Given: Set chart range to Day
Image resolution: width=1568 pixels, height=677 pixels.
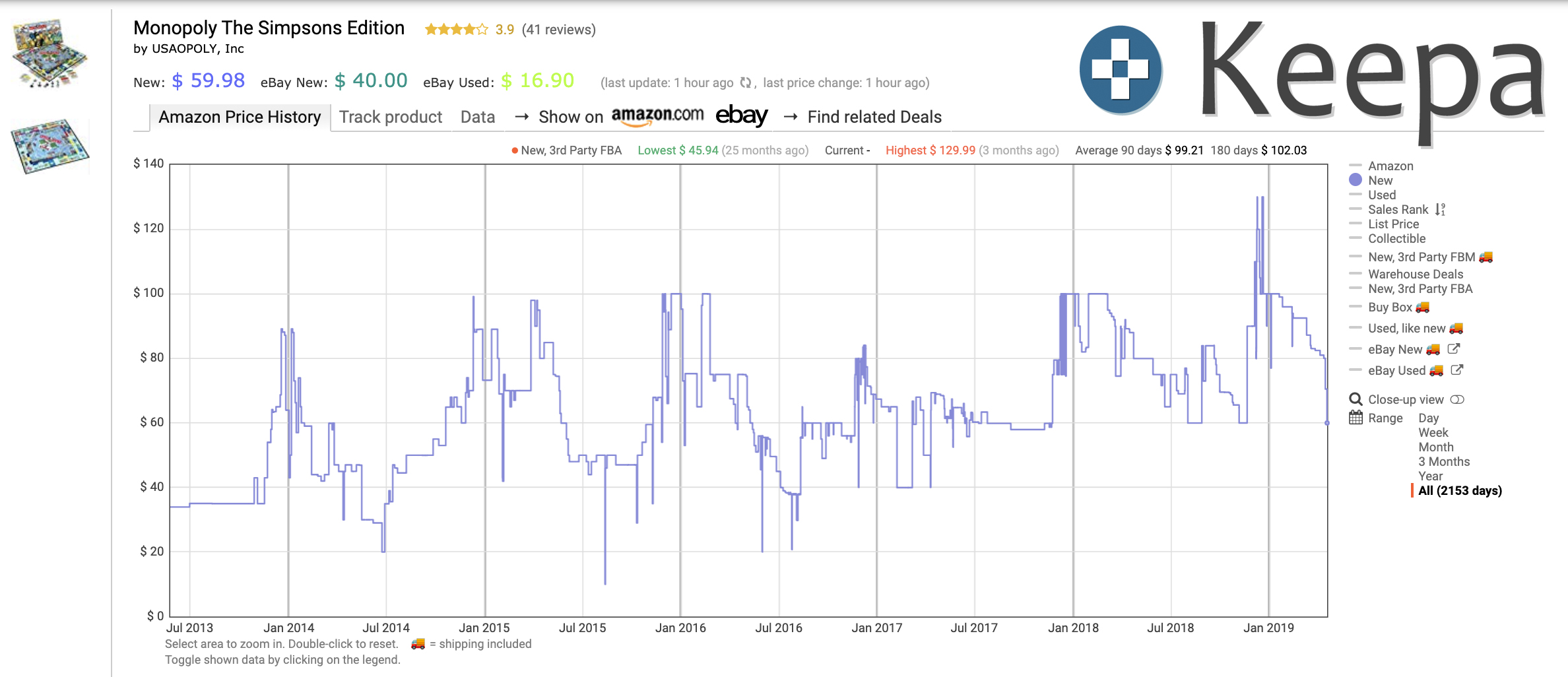Looking at the screenshot, I should (1429, 418).
